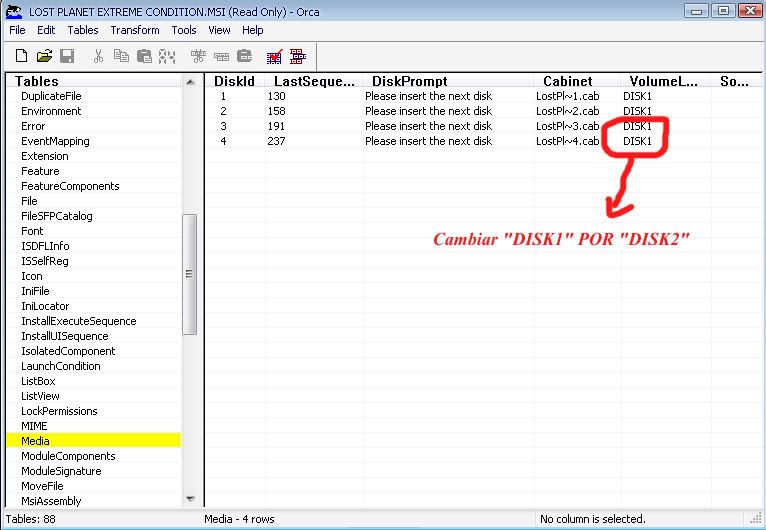Click the Paste clipboard toolbar icon

[144, 56]
